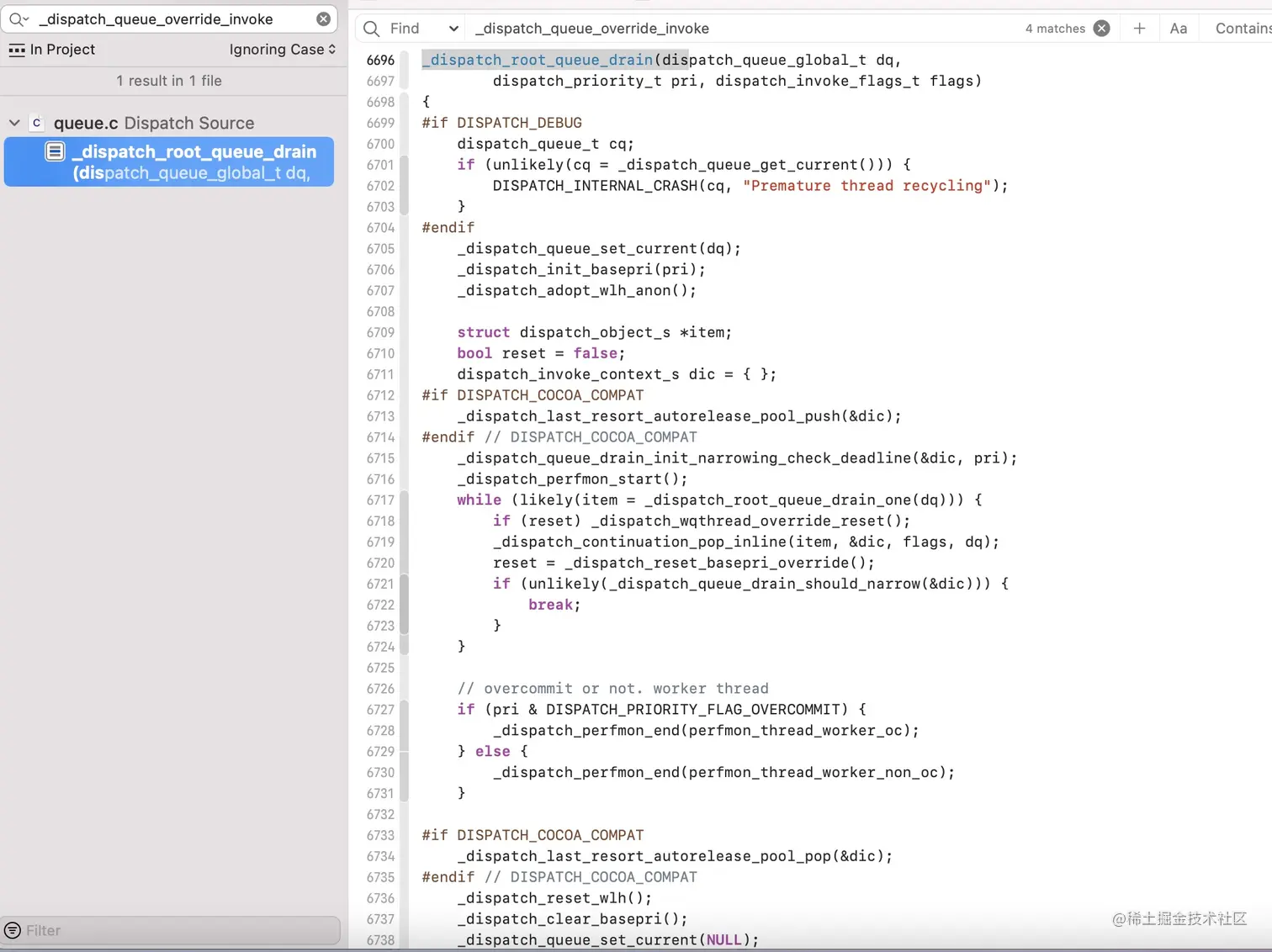Open the Contains matching-style dropdown
The height and width of the screenshot is (952, 1272).
coord(1245,28)
